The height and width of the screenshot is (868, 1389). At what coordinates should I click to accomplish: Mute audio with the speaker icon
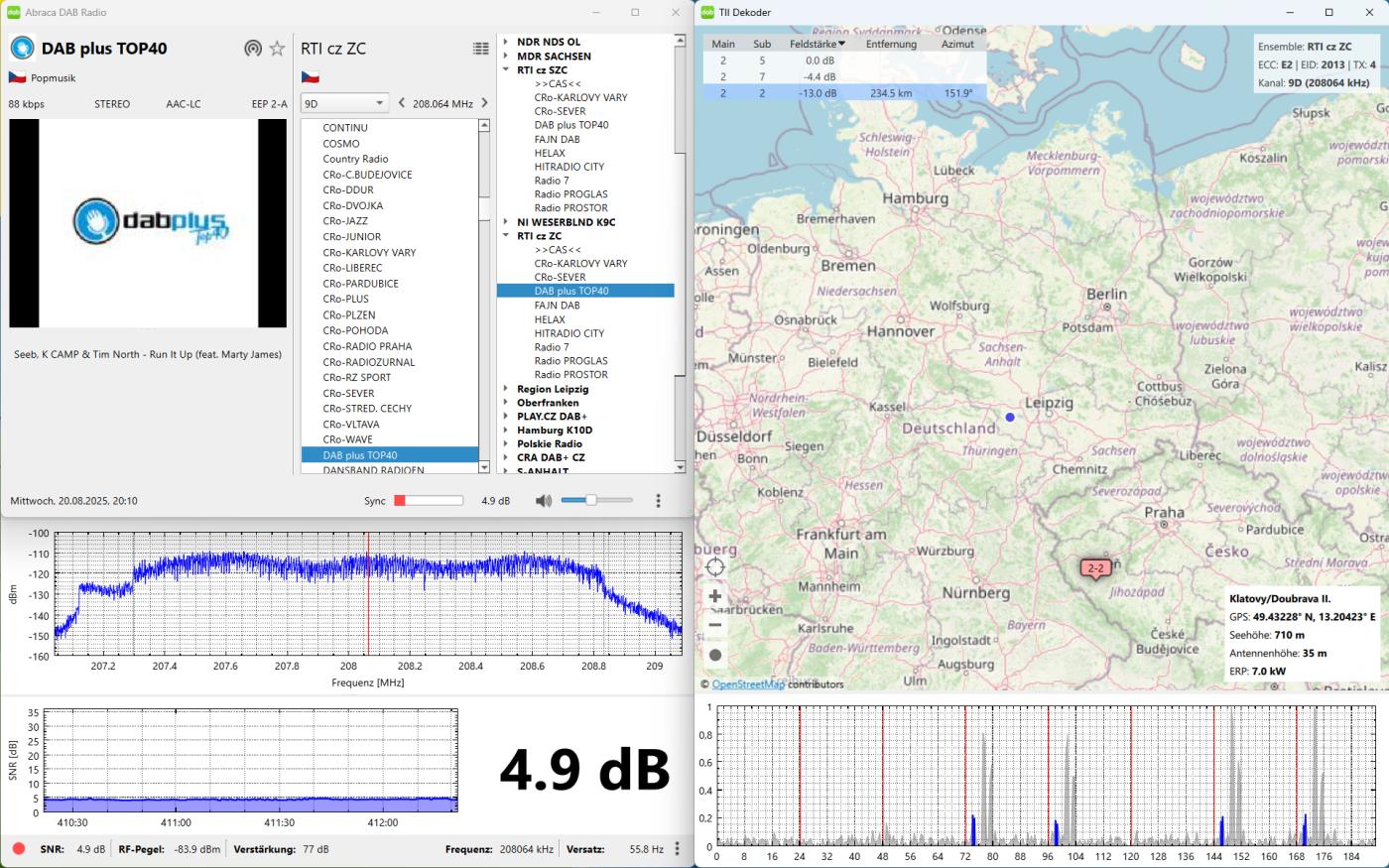click(543, 501)
